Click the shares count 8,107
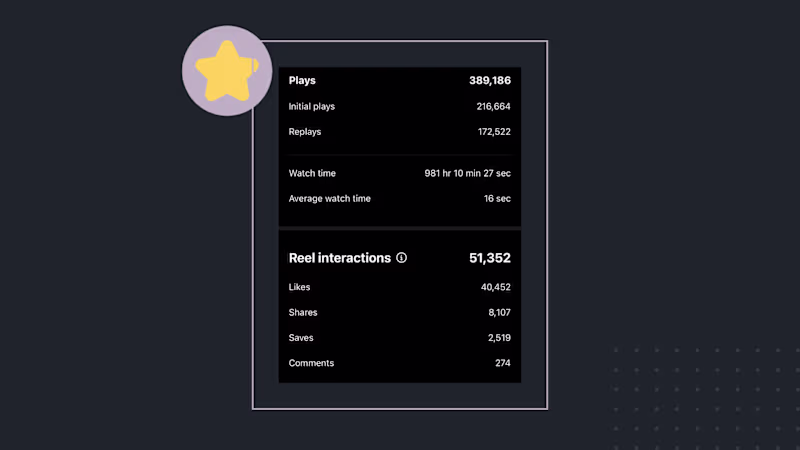Screen dimensions: 800x450 499,313
